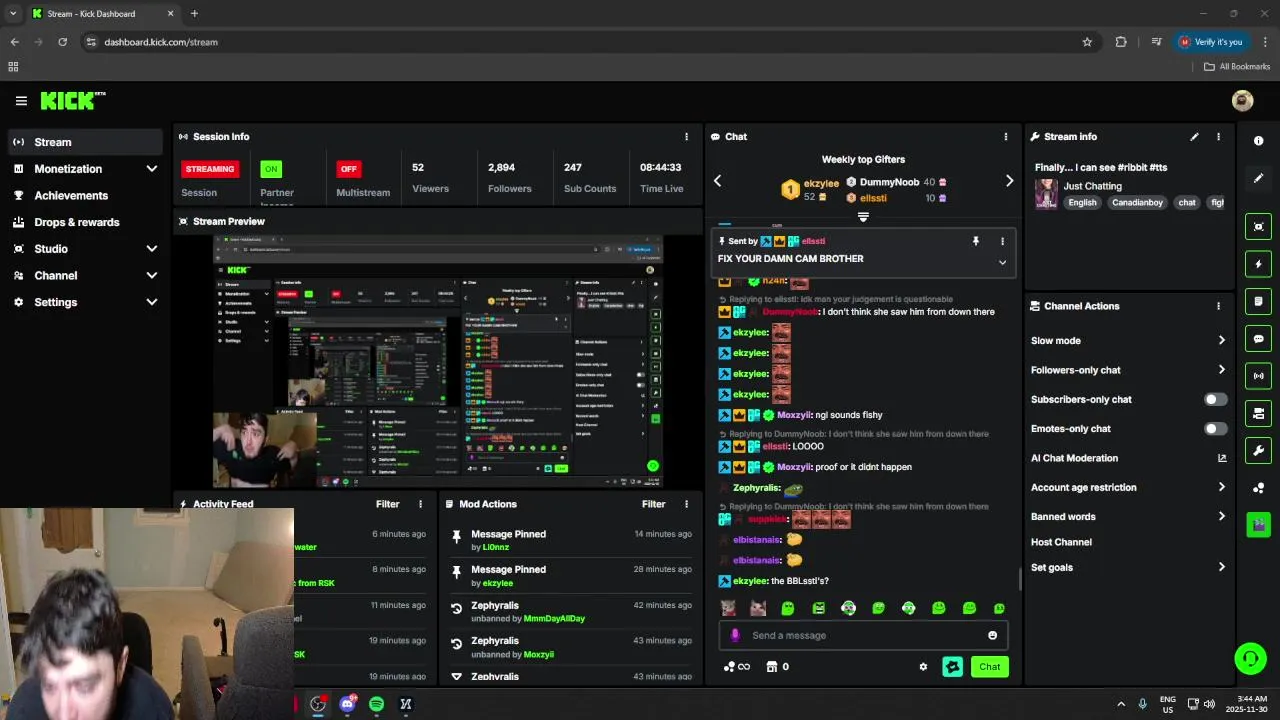Open Followers-only chat options arrow
Viewport: 1280px width, 720px height.
[1221, 370]
